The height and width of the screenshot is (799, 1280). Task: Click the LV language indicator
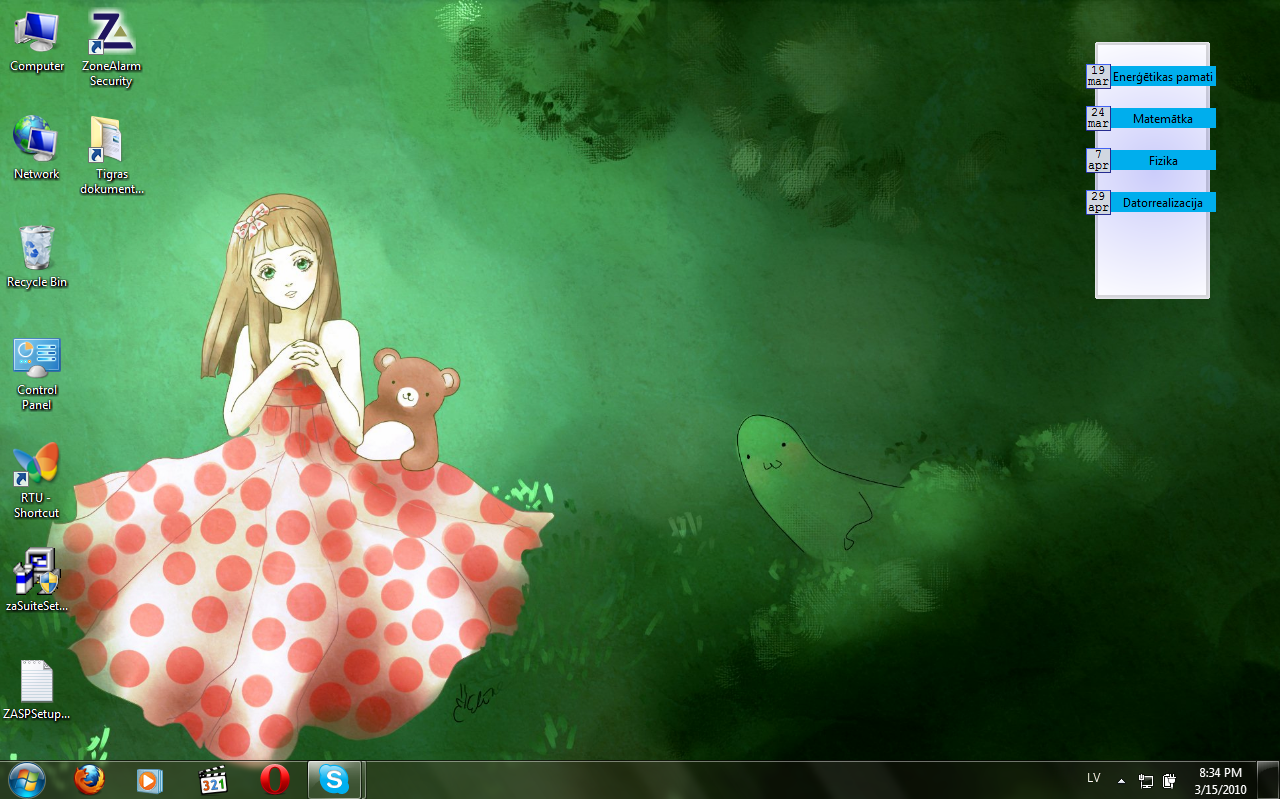(x=1094, y=778)
